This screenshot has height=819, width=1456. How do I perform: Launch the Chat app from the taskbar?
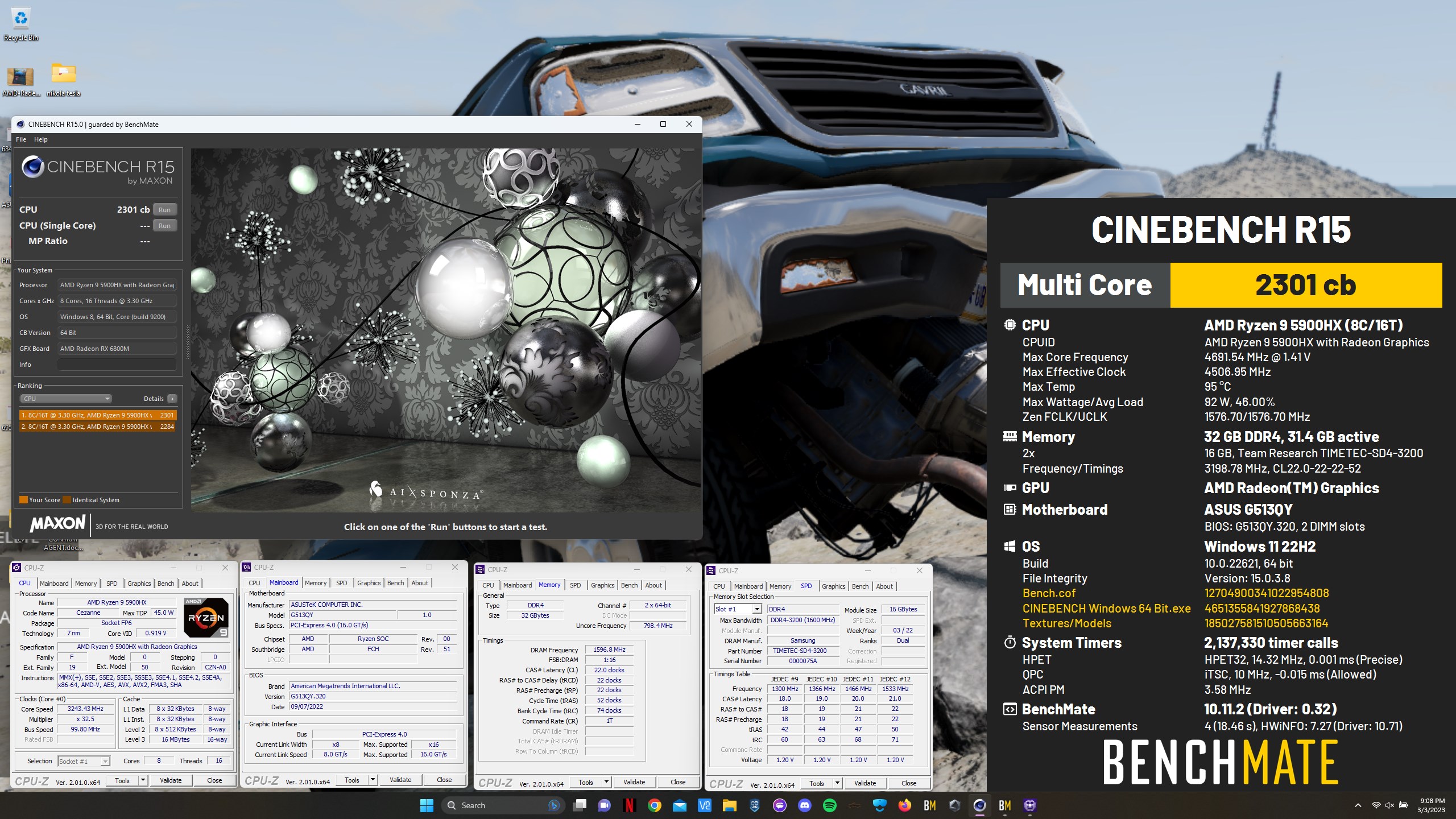click(604, 805)
